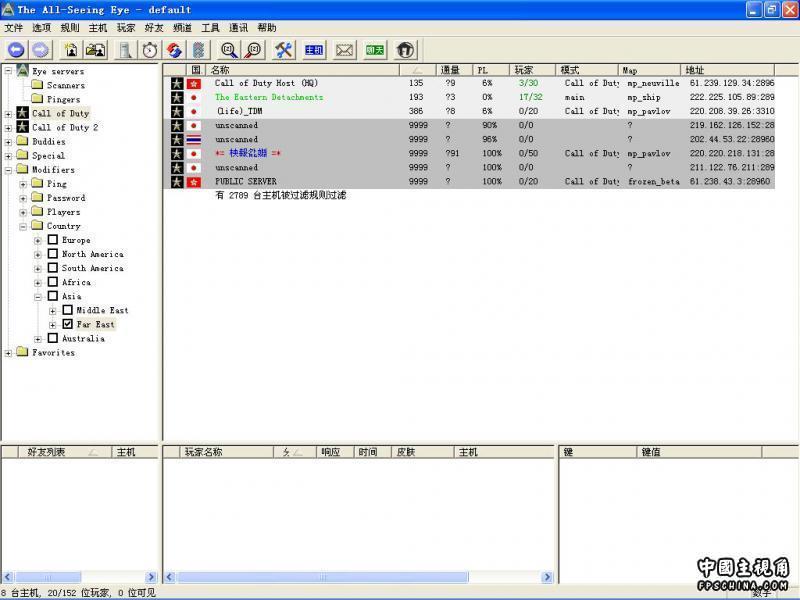Image resolution: width=800 pixels, height=600 pixels.
Task: Open the 规则 menu
Action: click(70, 28)
